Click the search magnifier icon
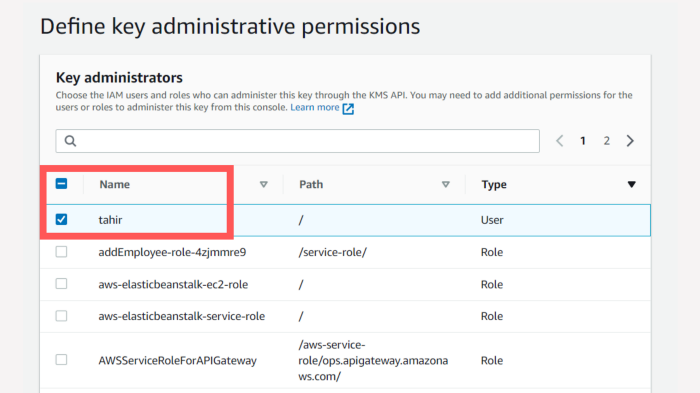Image resolution: width=700 pixels, height=393 pixels. click(x=70, y=141)
